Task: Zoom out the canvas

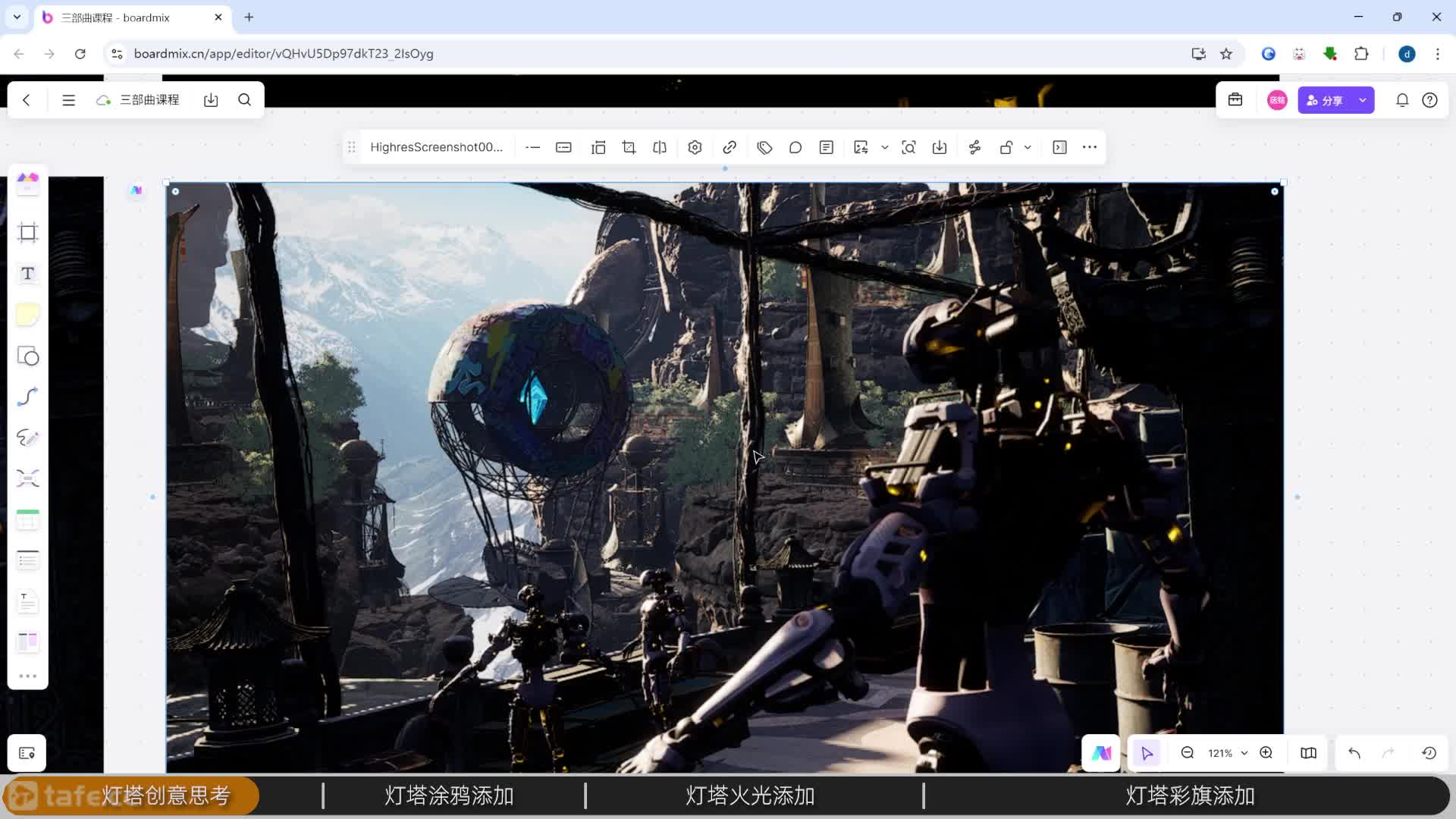Action: (x=1188, y=753)
